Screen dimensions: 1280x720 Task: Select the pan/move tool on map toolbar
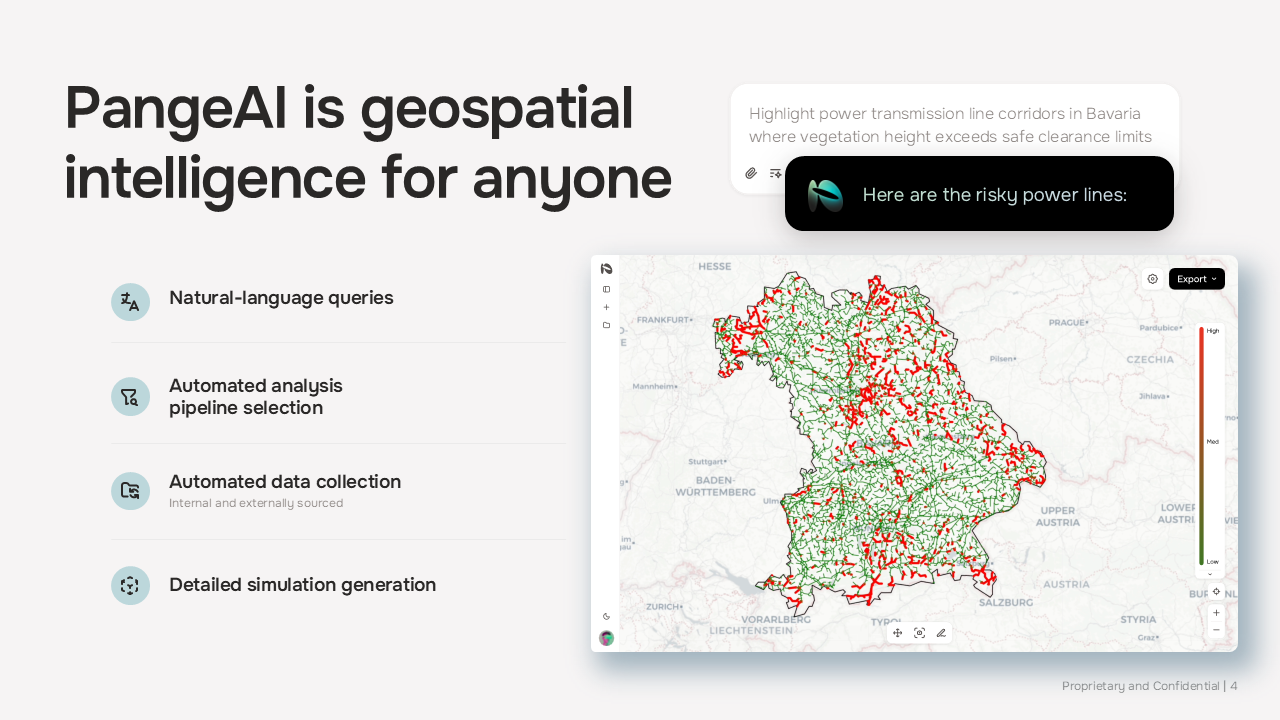coord(897,633)
